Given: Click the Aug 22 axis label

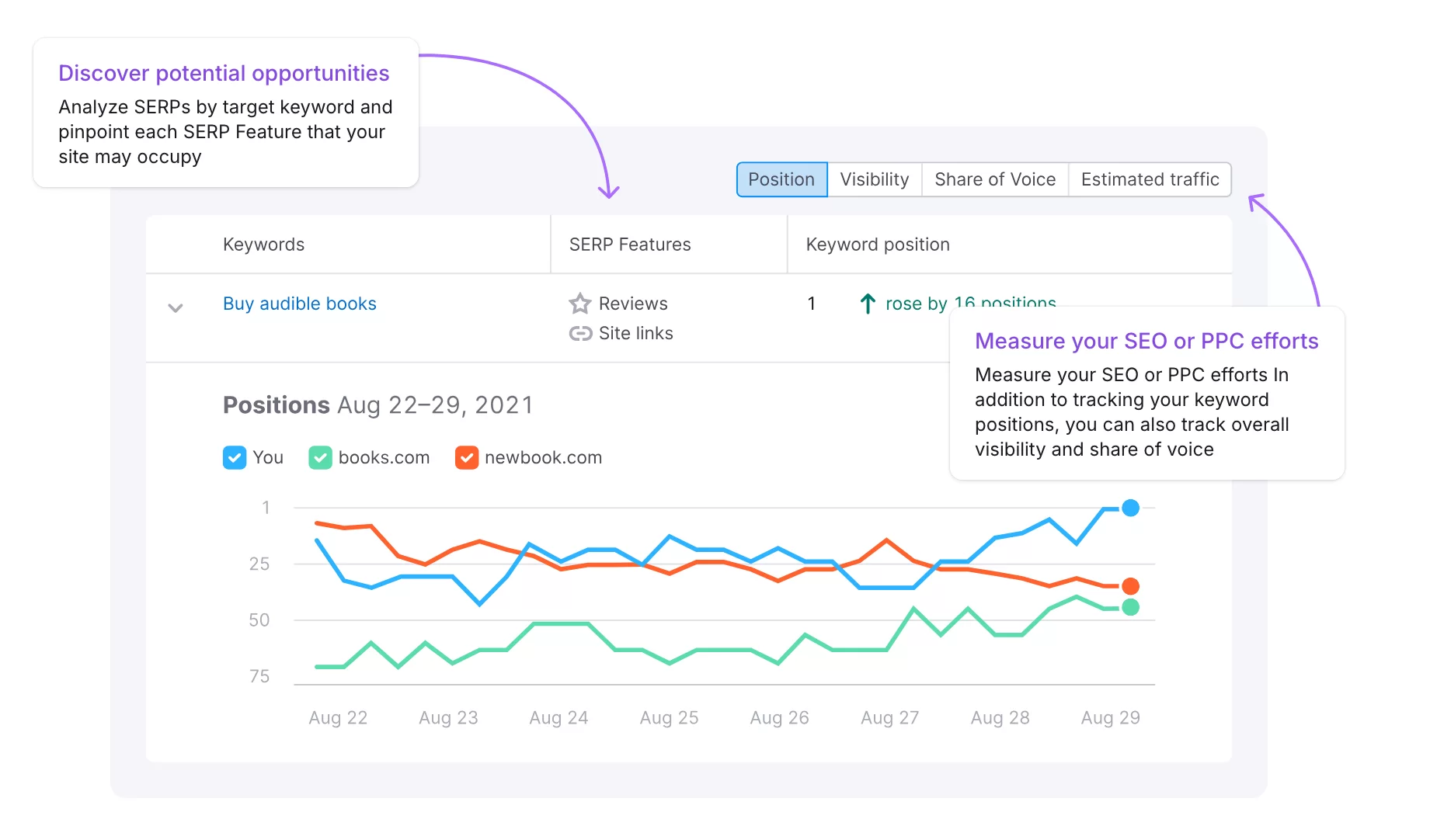Looking at the screenshot, I should [x=338, y=717].
